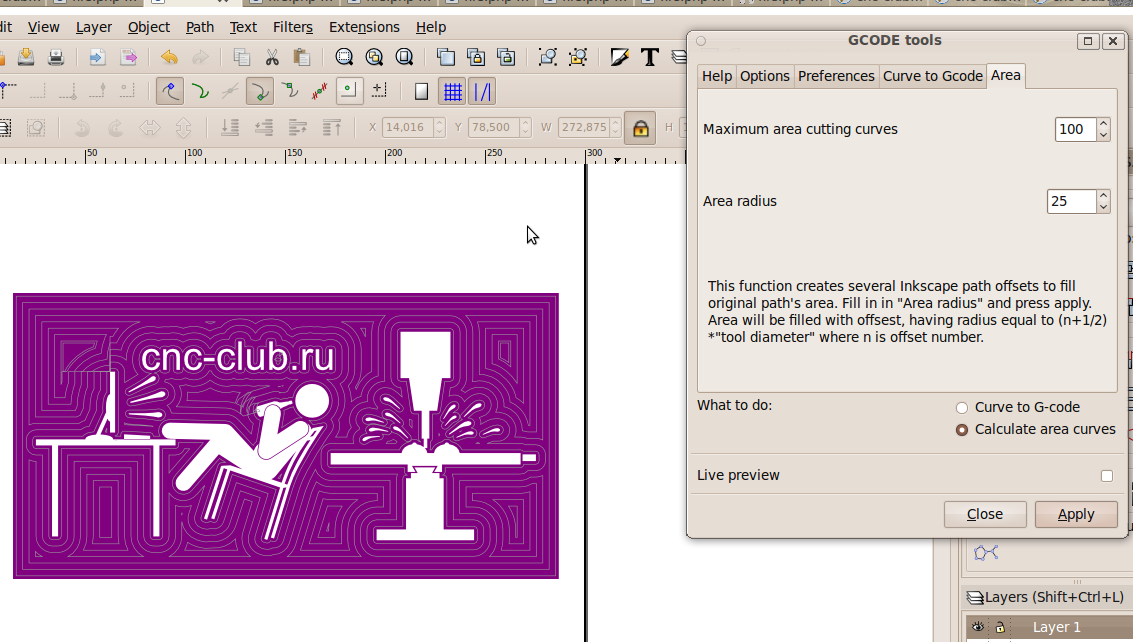The image size is (1133, 642).
Task: Click the Y coordinate spinner arrows
Action: [525, 128]
